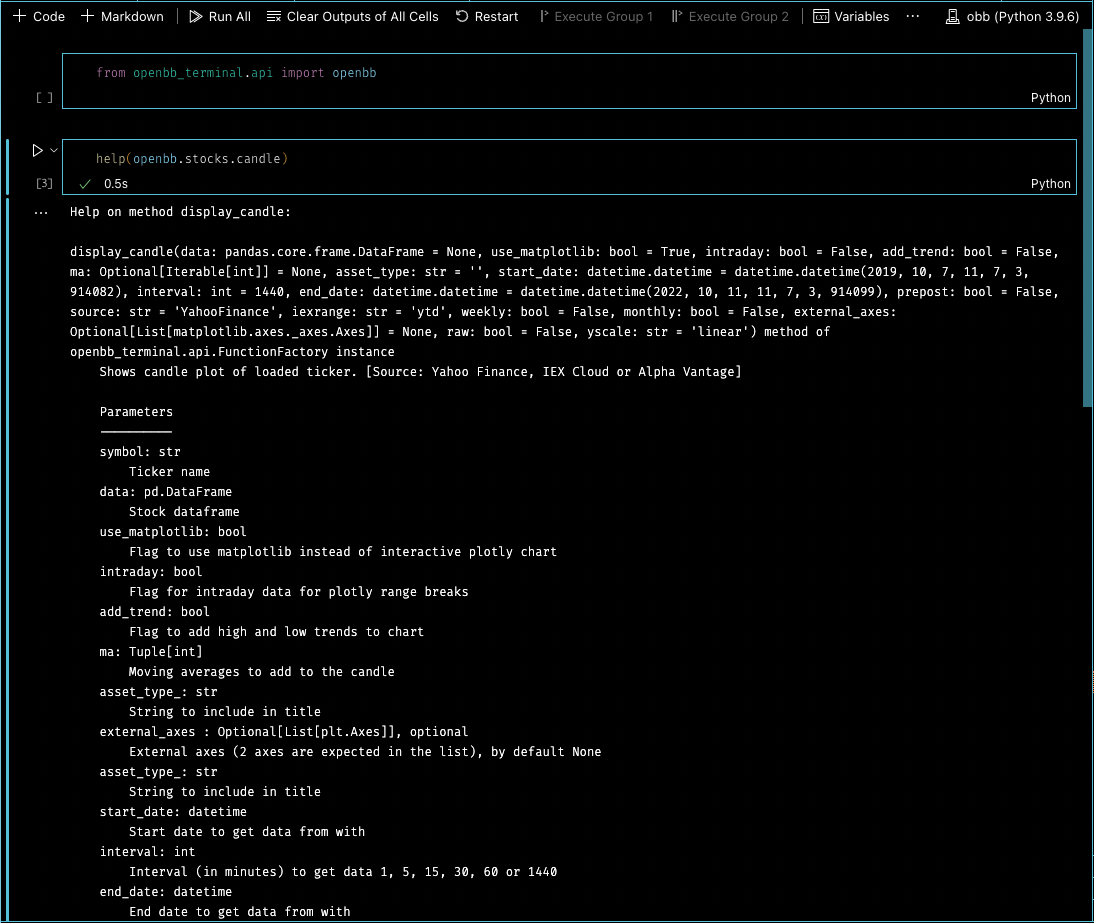Image resolution: width=1094 pixels, height=923 pixels.
Task: Click 'external_axes : Optional[List[plt.Axes]]' text
Action: [284, 731]
